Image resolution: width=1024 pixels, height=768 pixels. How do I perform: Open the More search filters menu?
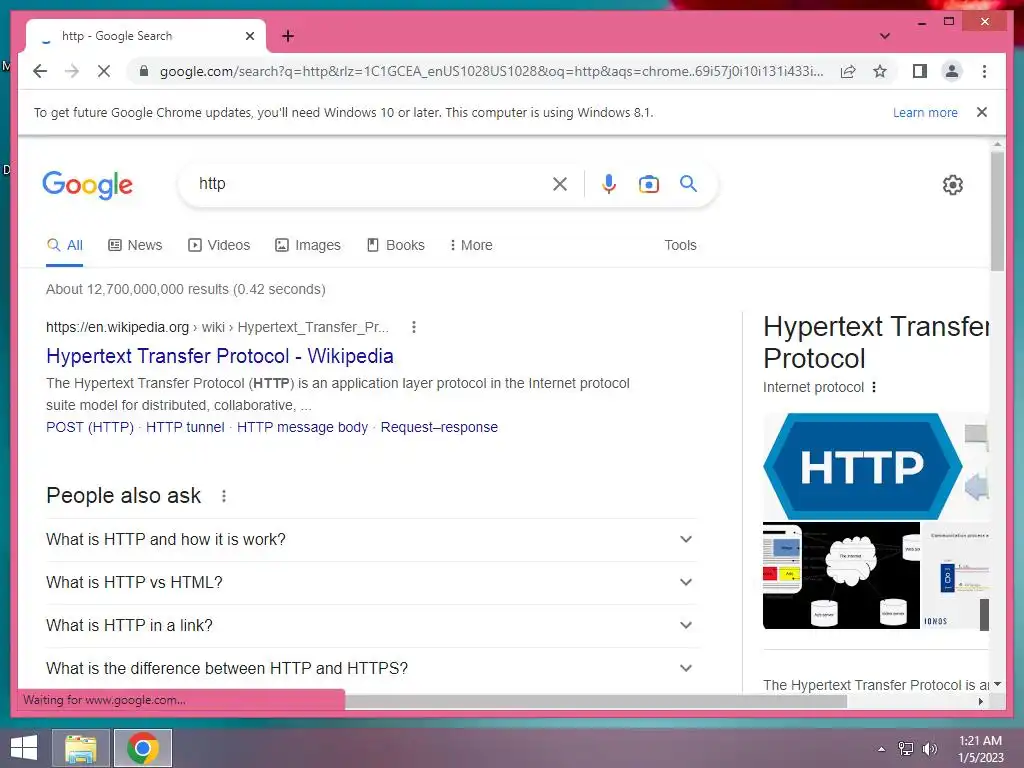471,246
